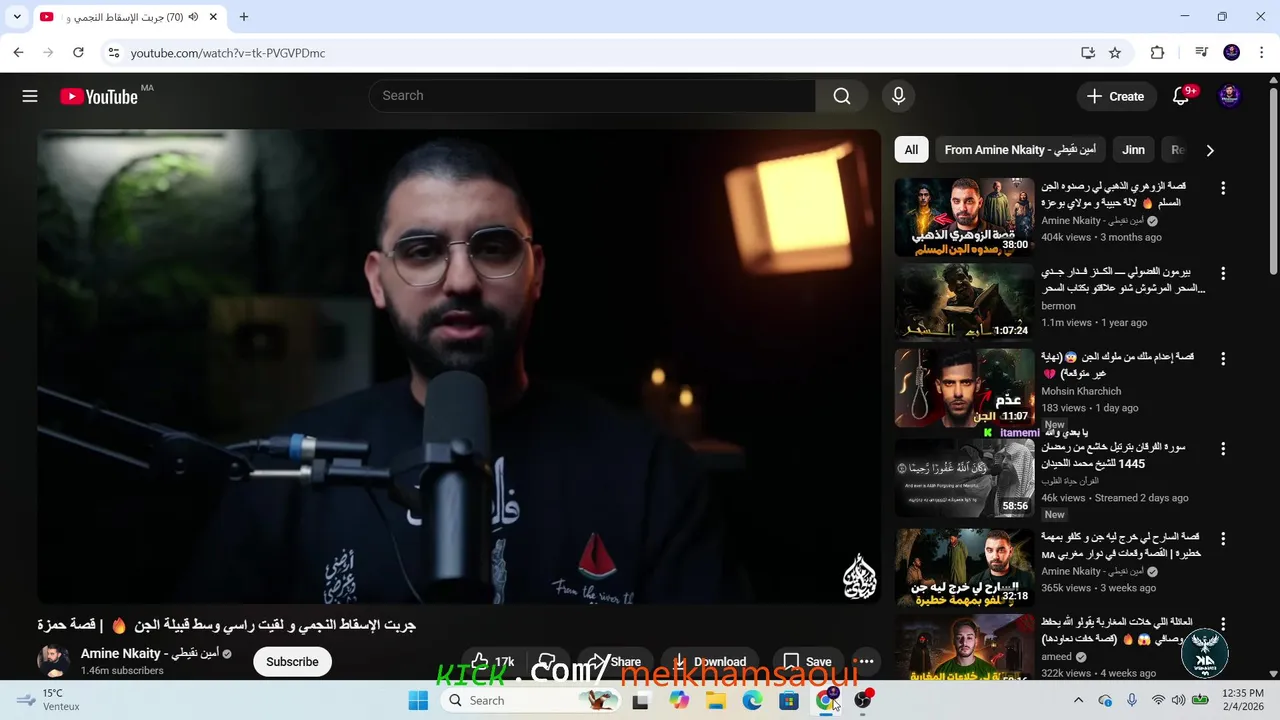This screenshot has width=1280, height=720.
Task: Open options for the 46k views stream
Action: point(1222,449)
